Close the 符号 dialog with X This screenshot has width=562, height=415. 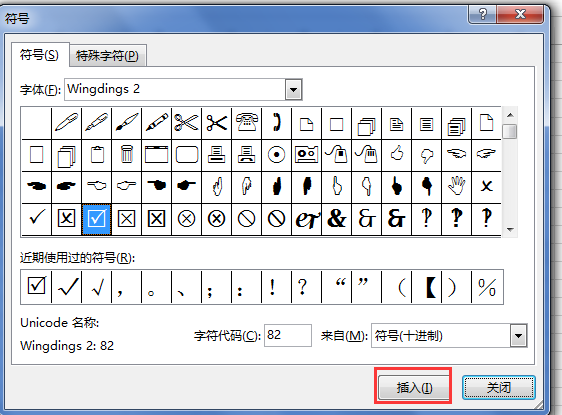coord(520,14)
